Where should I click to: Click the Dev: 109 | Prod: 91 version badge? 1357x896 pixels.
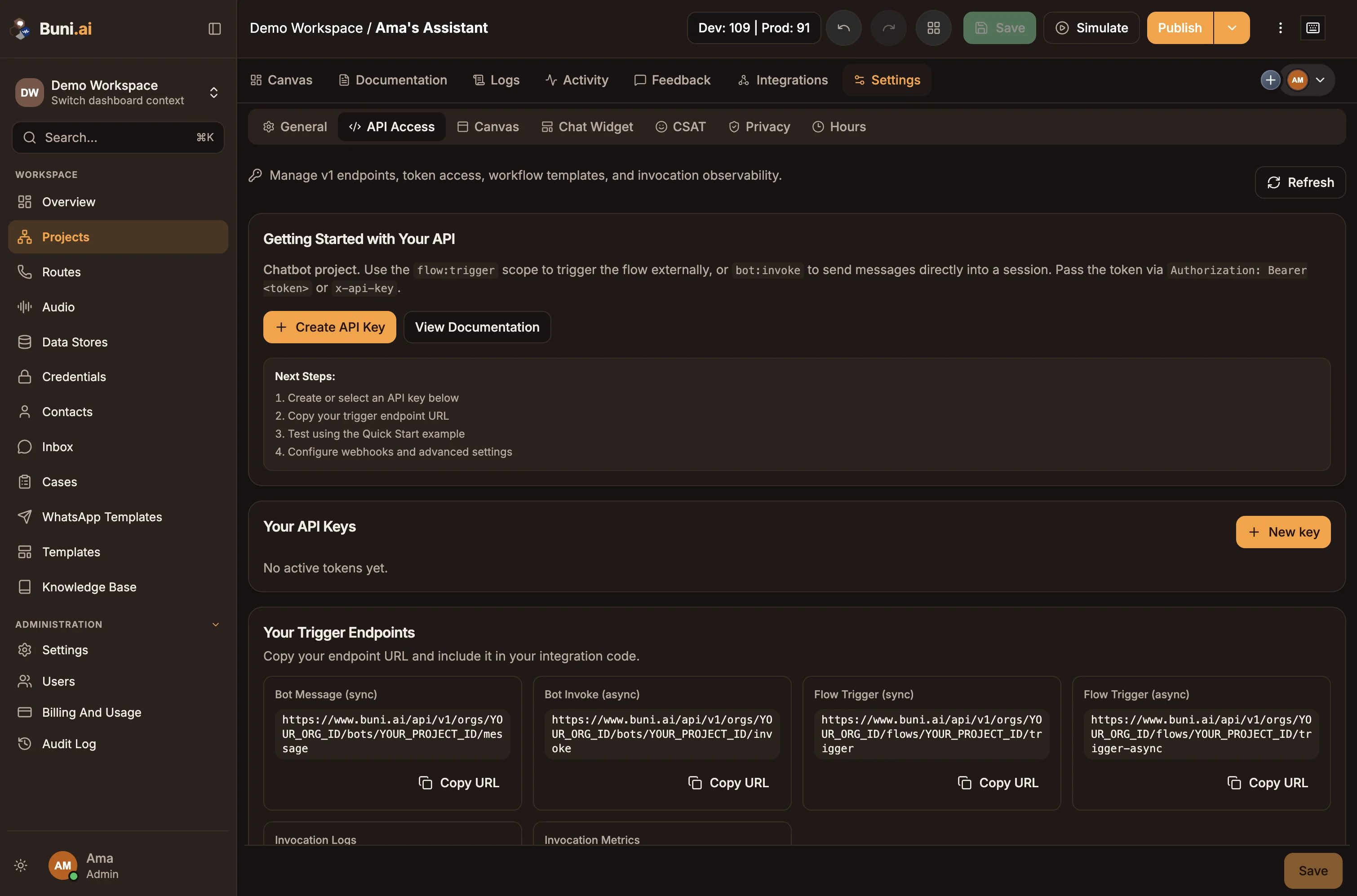pos(754,28)
